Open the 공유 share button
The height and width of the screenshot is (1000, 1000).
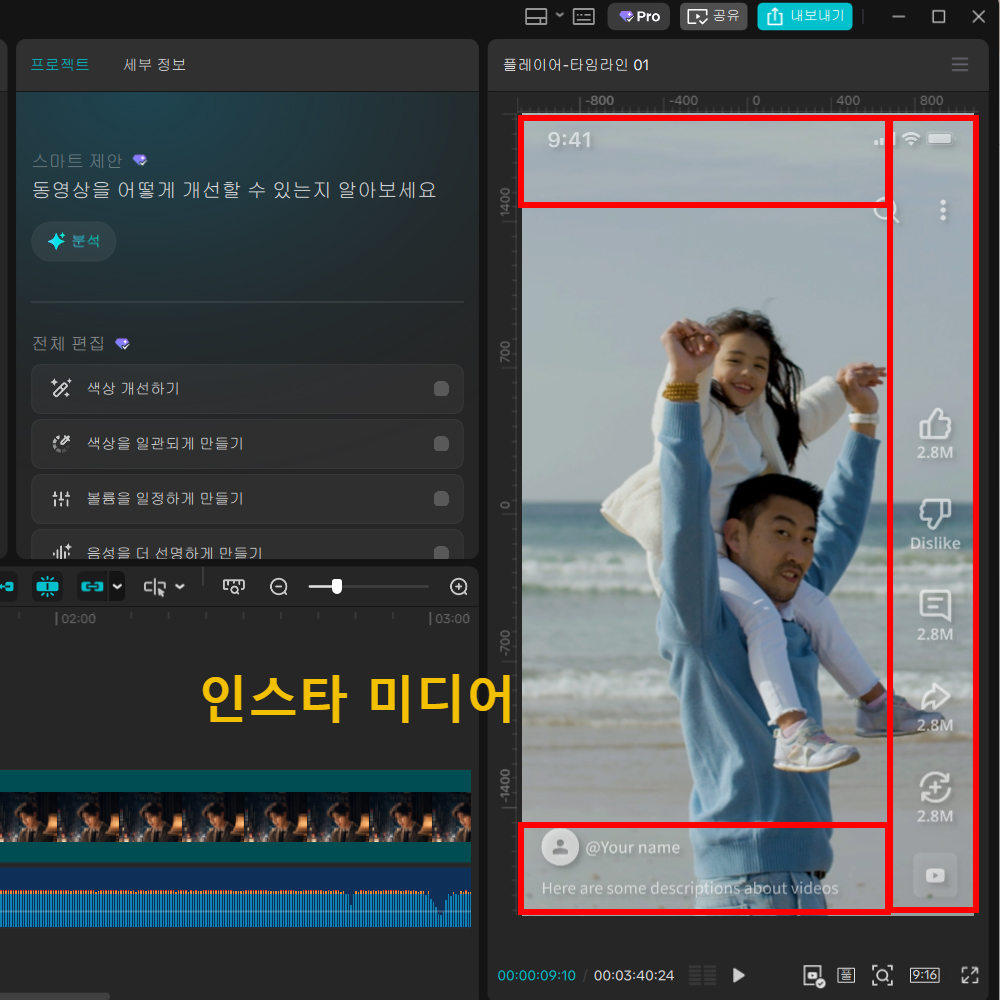tap(713, 17)
